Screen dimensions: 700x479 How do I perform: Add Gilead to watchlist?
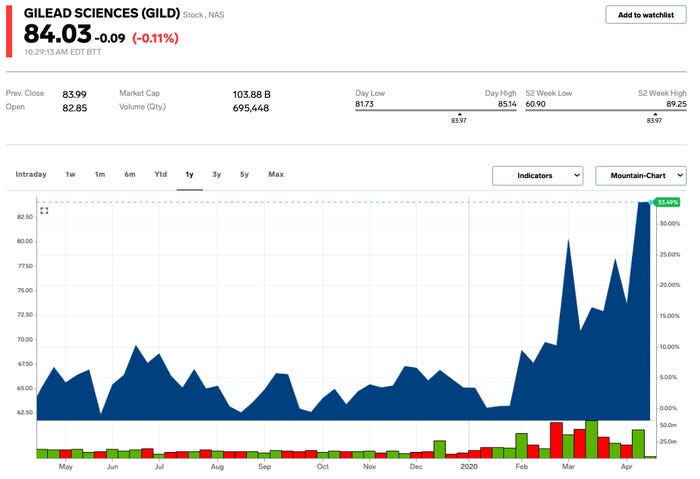(646, 15)
